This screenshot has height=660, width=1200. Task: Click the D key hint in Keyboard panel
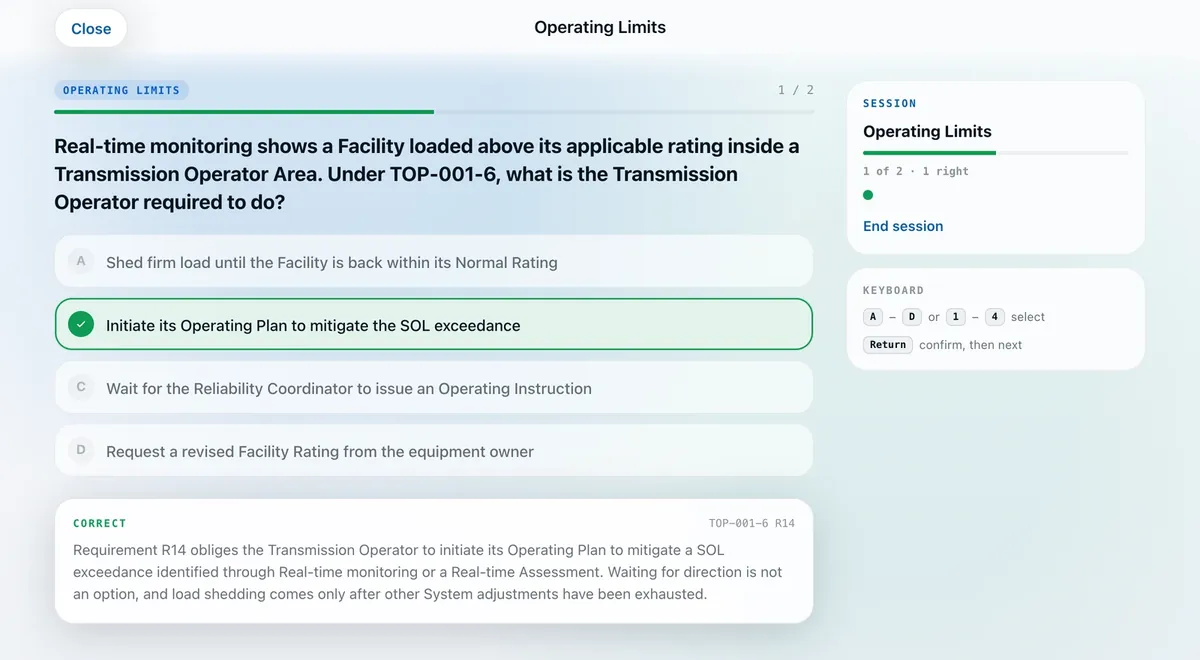pyautogui.click(x=912, y=317)
